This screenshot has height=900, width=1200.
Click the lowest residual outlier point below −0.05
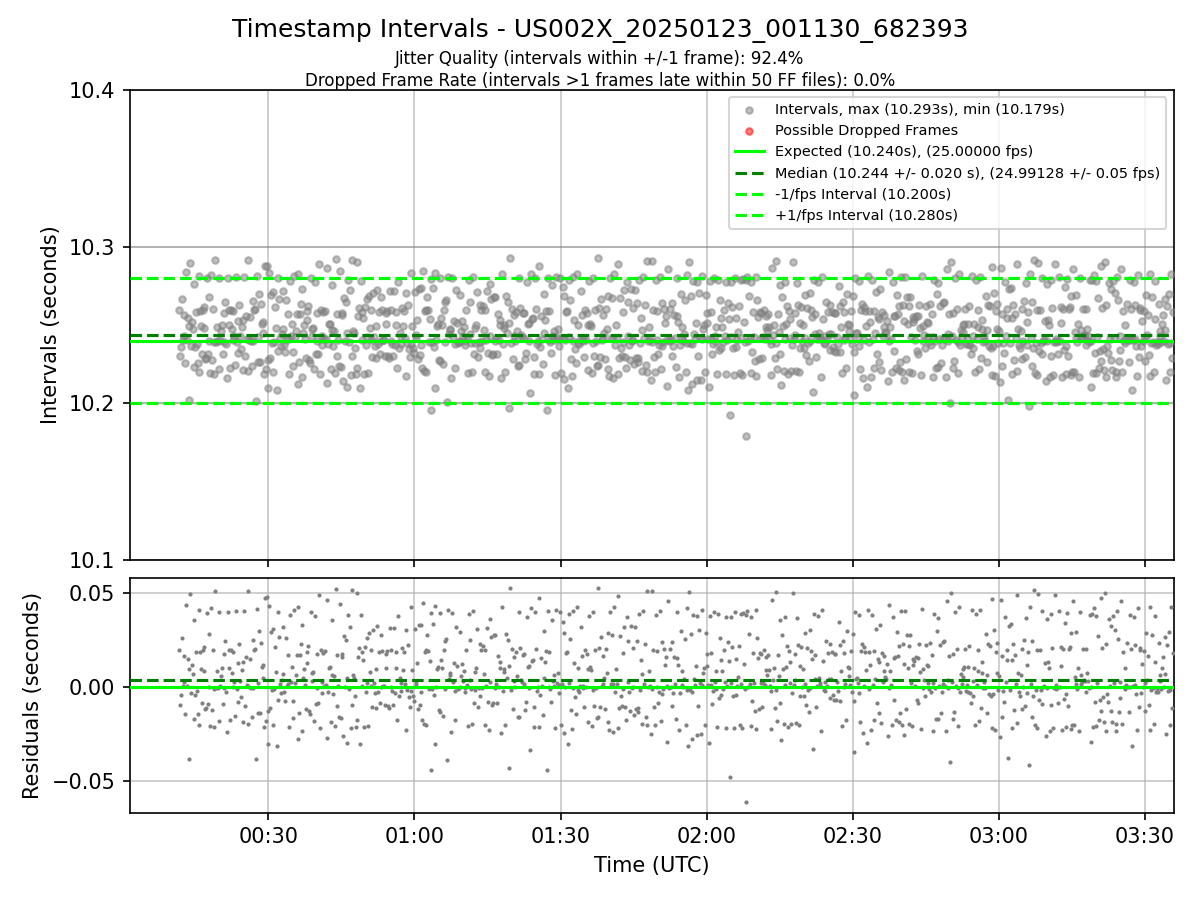746,802
